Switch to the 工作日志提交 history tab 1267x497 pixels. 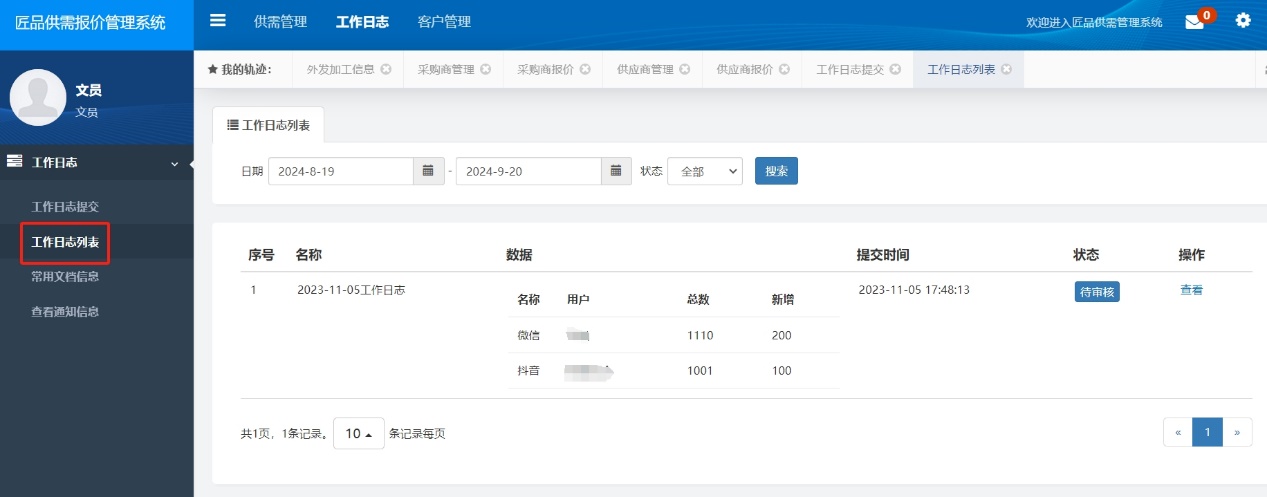point(850,69)
